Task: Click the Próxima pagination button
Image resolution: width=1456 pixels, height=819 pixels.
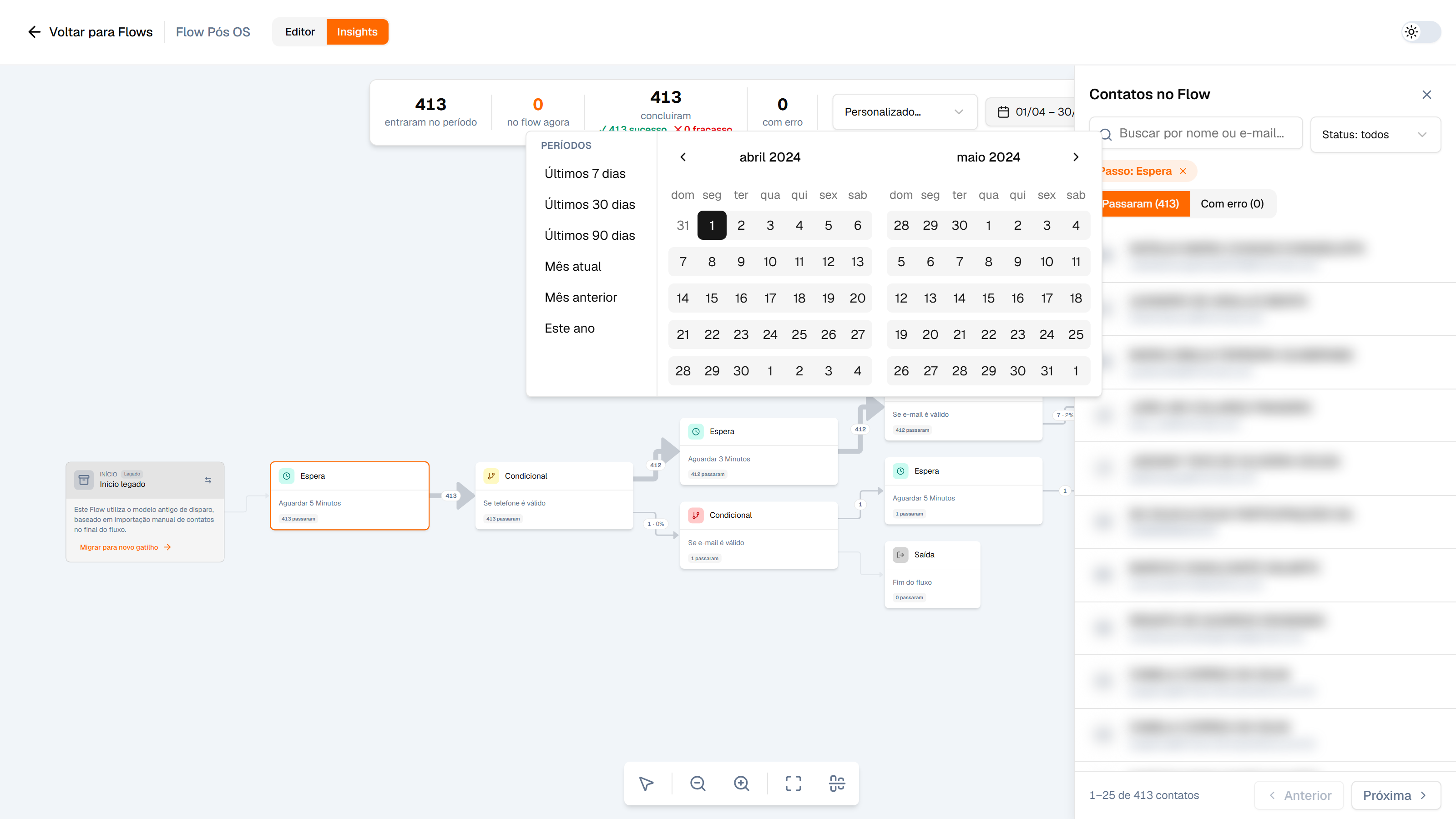Action: tap(1395, 795)
